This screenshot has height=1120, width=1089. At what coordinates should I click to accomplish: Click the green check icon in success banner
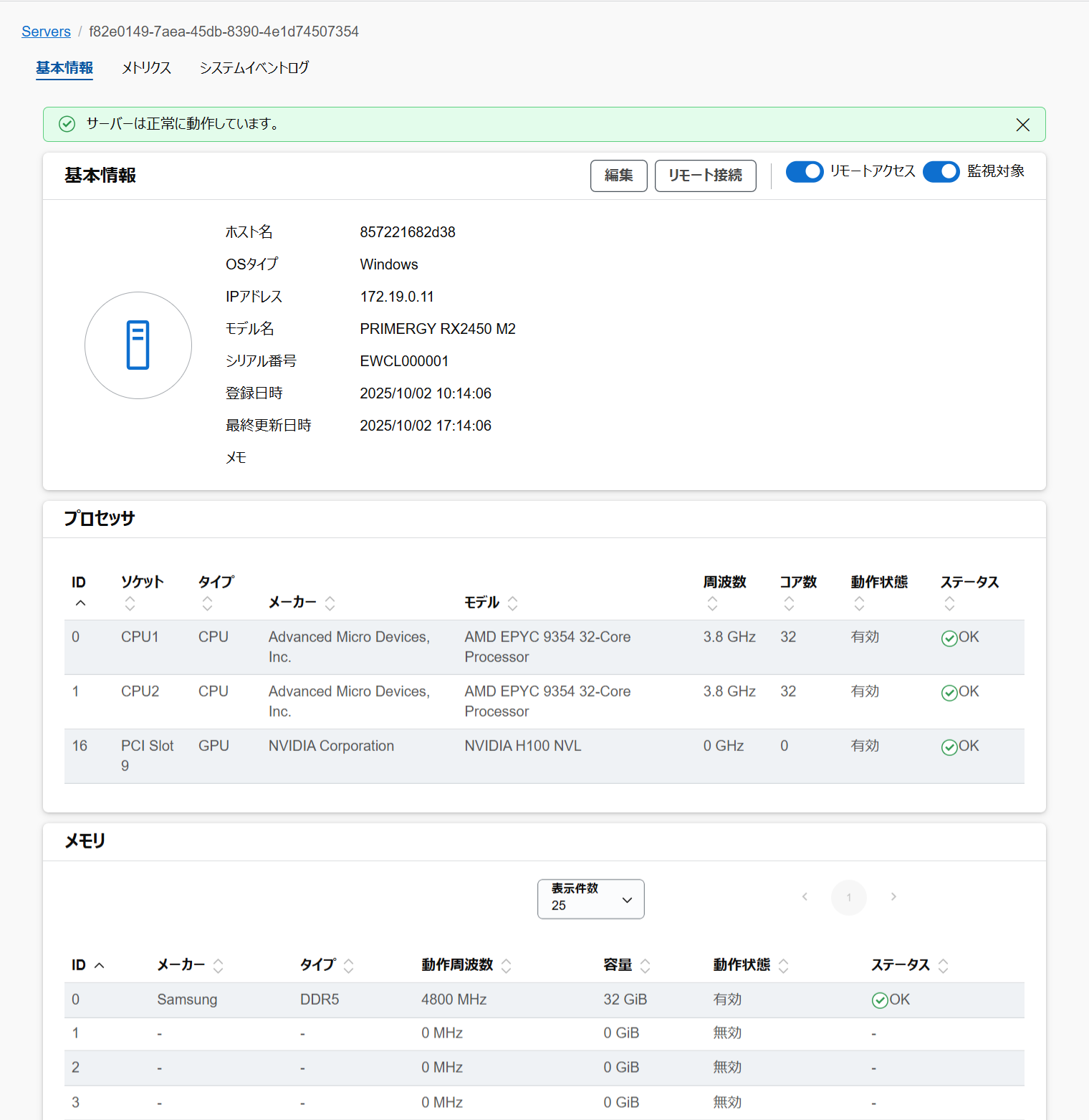pos(67,124)
